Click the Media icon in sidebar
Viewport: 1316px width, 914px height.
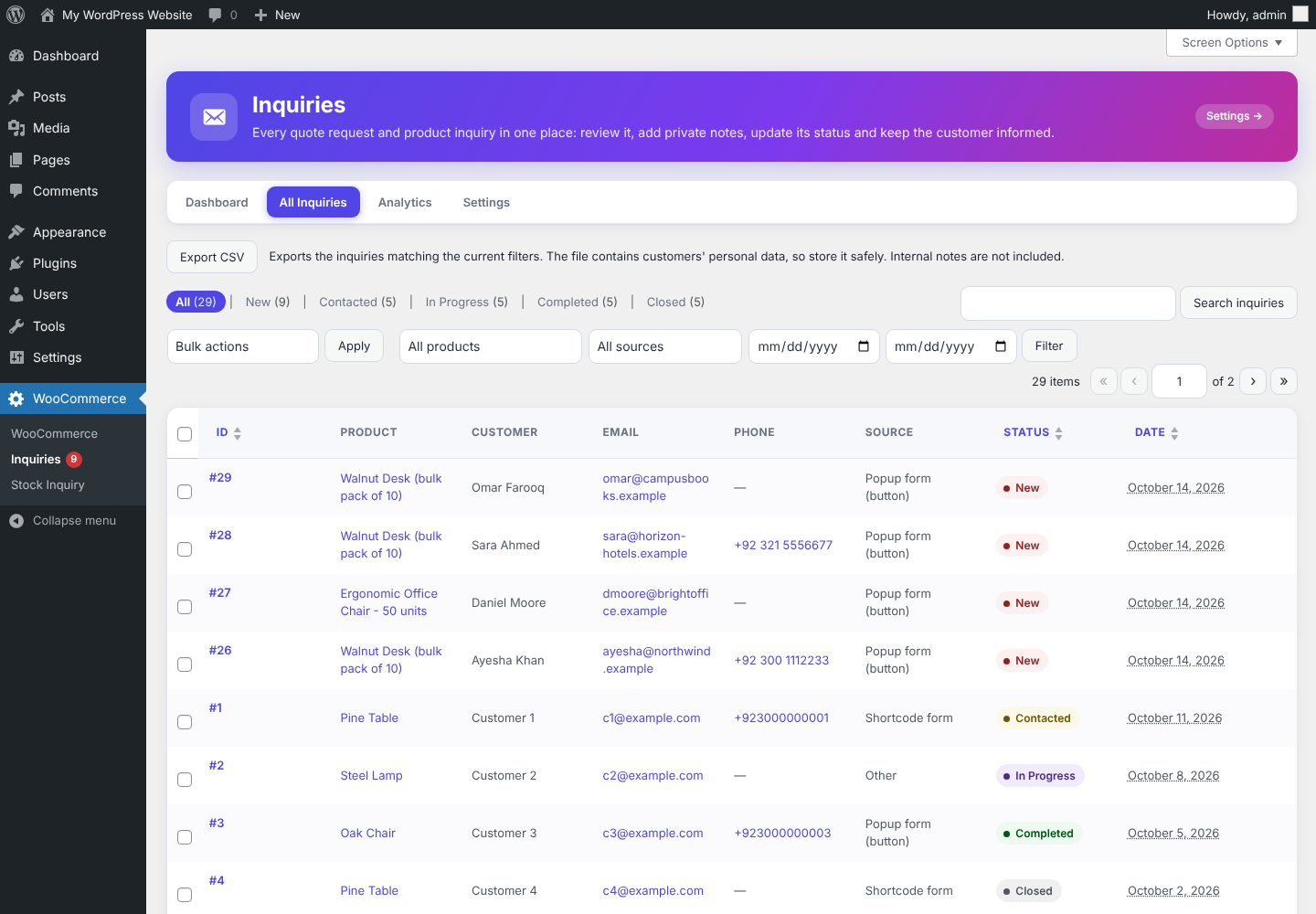point(16,128)
